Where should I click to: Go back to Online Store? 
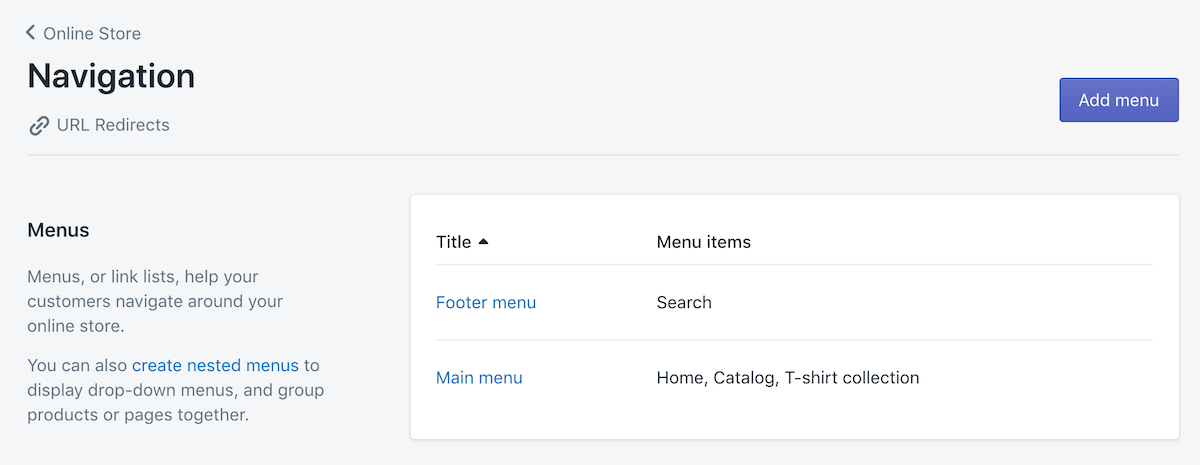(x=92, y=34)
